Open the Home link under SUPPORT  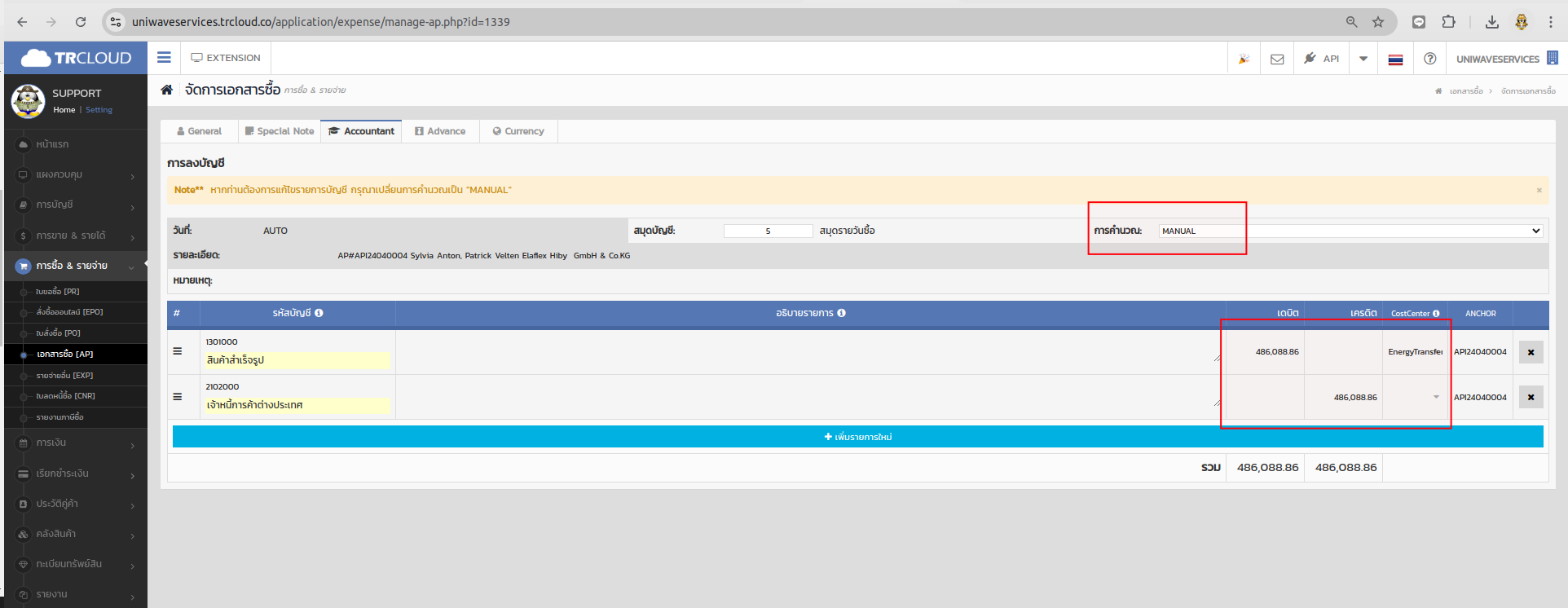(64, 110)
